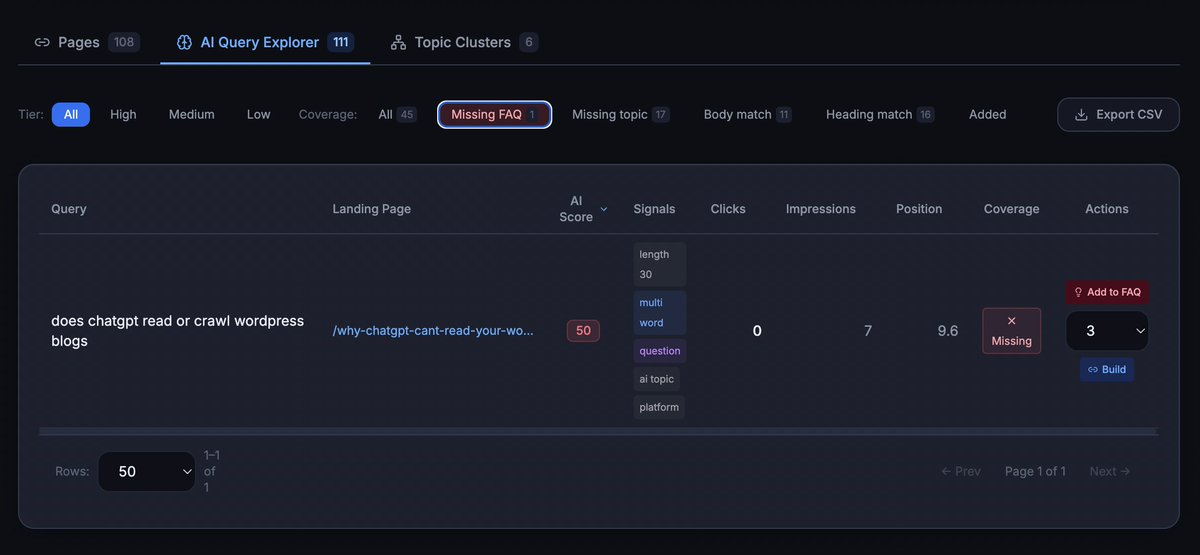Click the 1–1 of 1 row count
1200x555 pixels.
coord(211,471)
